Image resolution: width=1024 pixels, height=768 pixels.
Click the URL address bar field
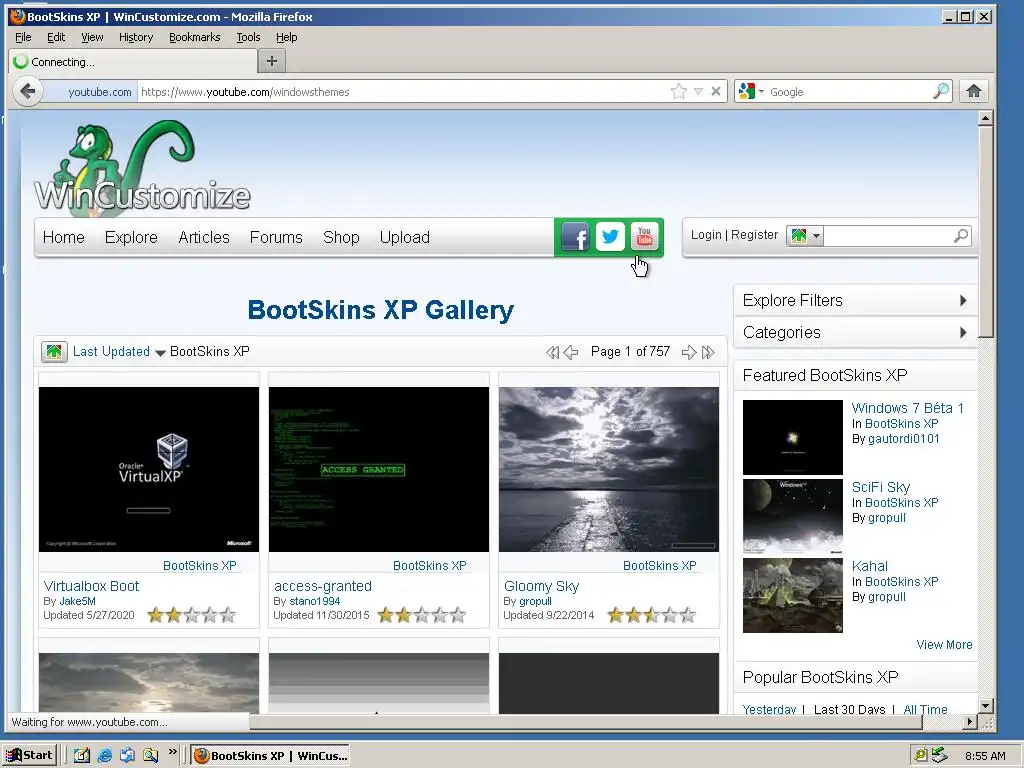tap(402, 91)
